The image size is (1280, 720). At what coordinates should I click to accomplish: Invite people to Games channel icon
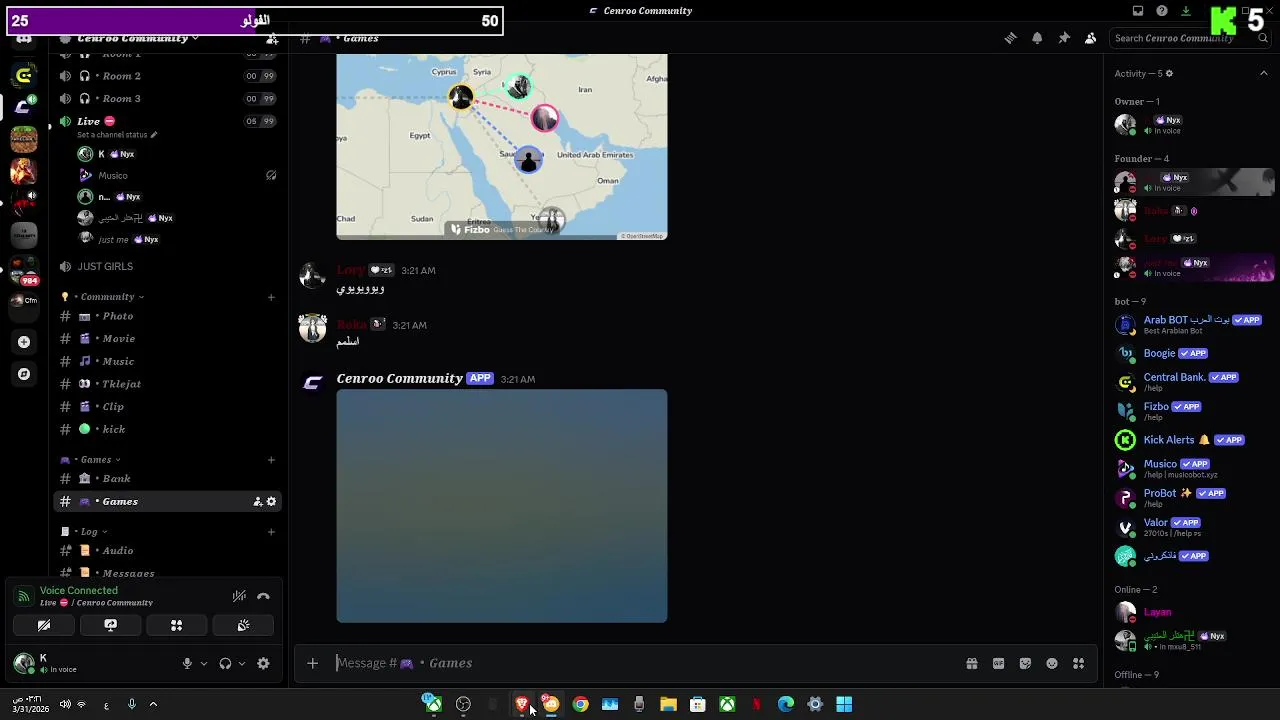[x=257, y=502]
